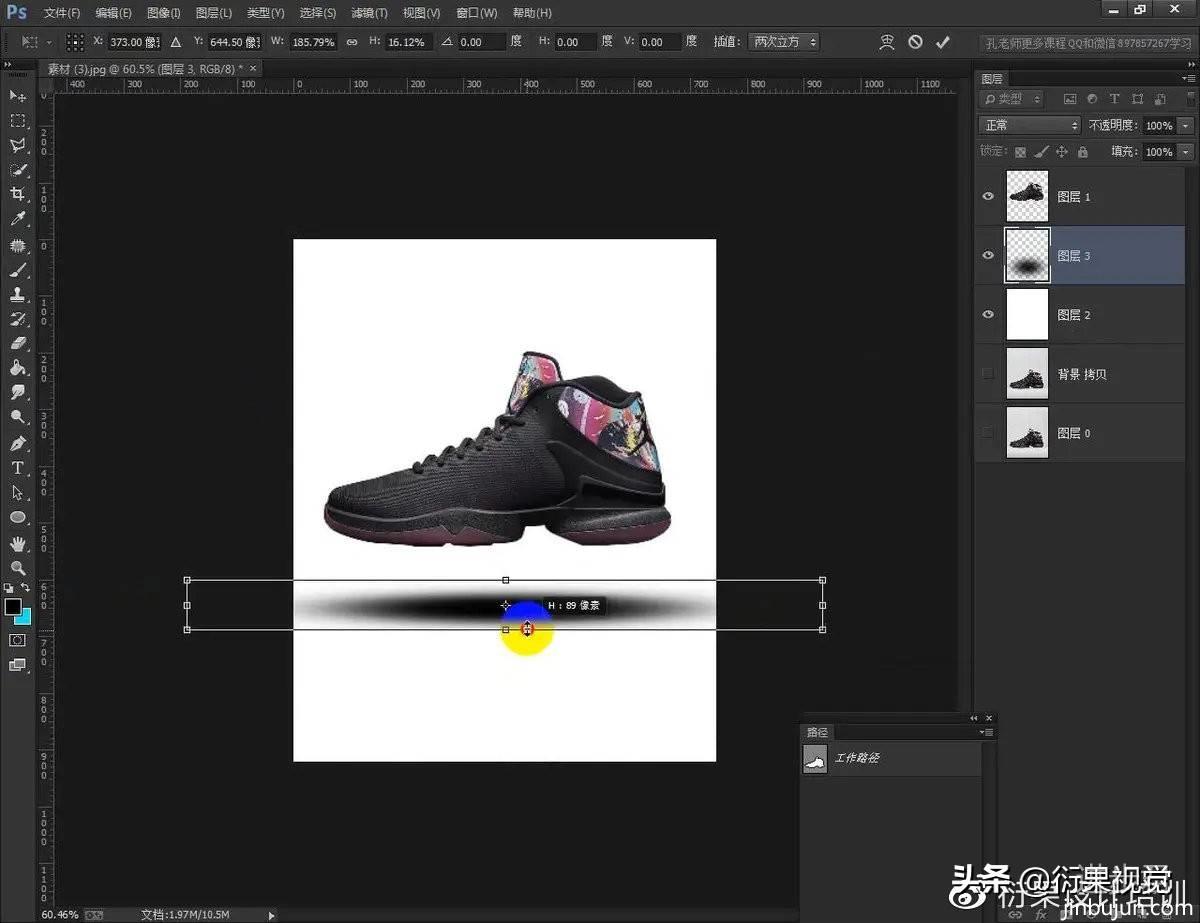1200x923 pixels.
Task: Change the screen mode
Action: pyautogui.click(x=18, y=665)
